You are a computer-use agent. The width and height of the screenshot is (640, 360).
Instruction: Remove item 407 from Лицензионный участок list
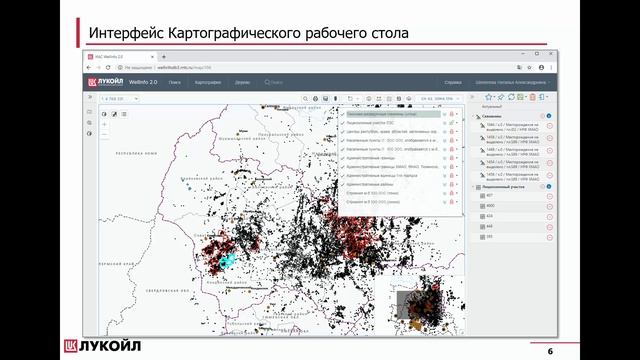tap(550, 196)
